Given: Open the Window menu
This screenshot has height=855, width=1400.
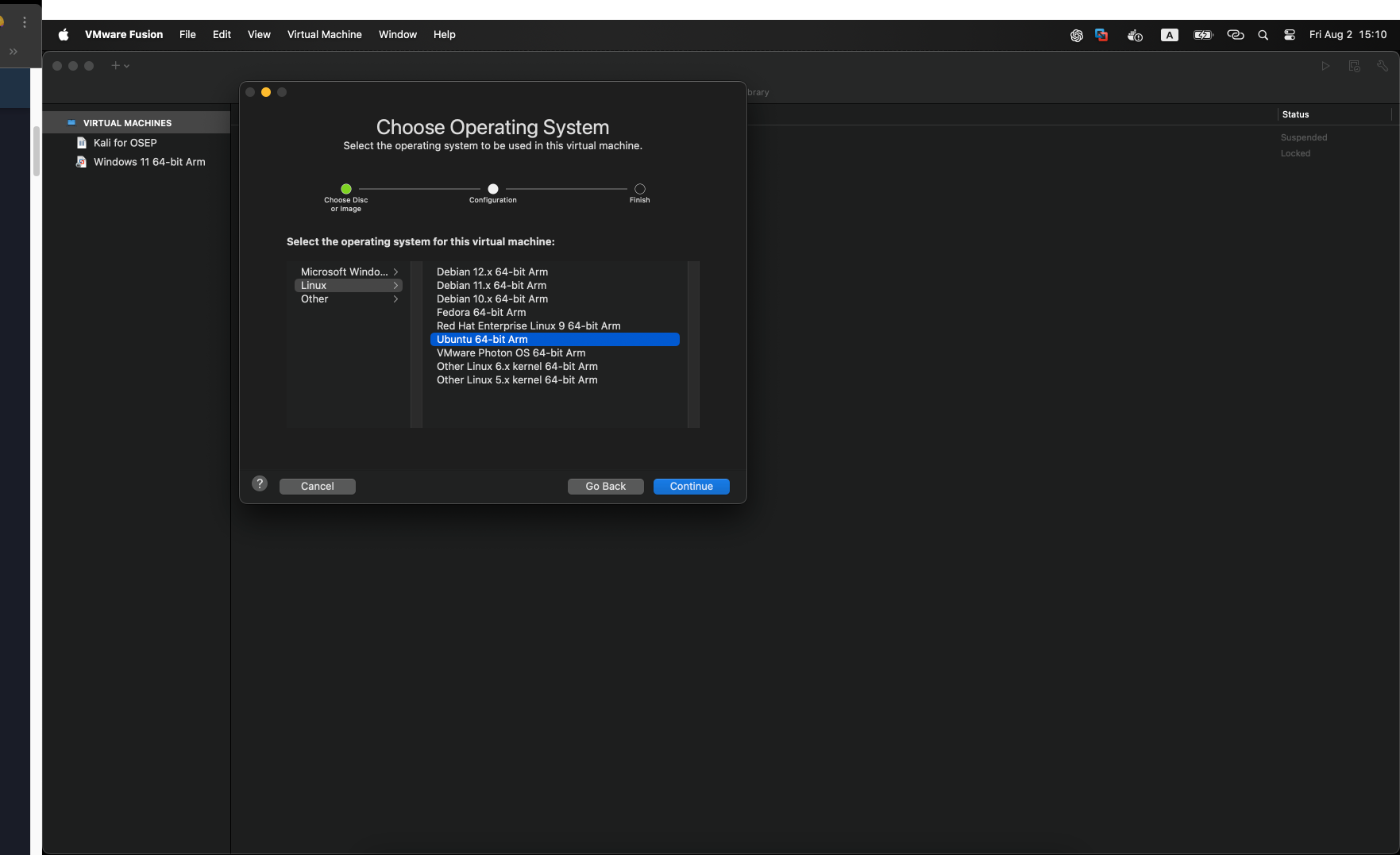Looking at the screenshot, I should tap(398, 35).
